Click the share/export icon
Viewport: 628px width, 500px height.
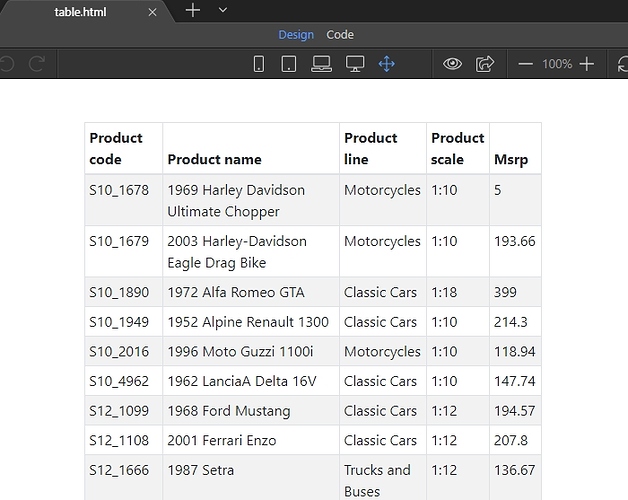click(485, 64)
